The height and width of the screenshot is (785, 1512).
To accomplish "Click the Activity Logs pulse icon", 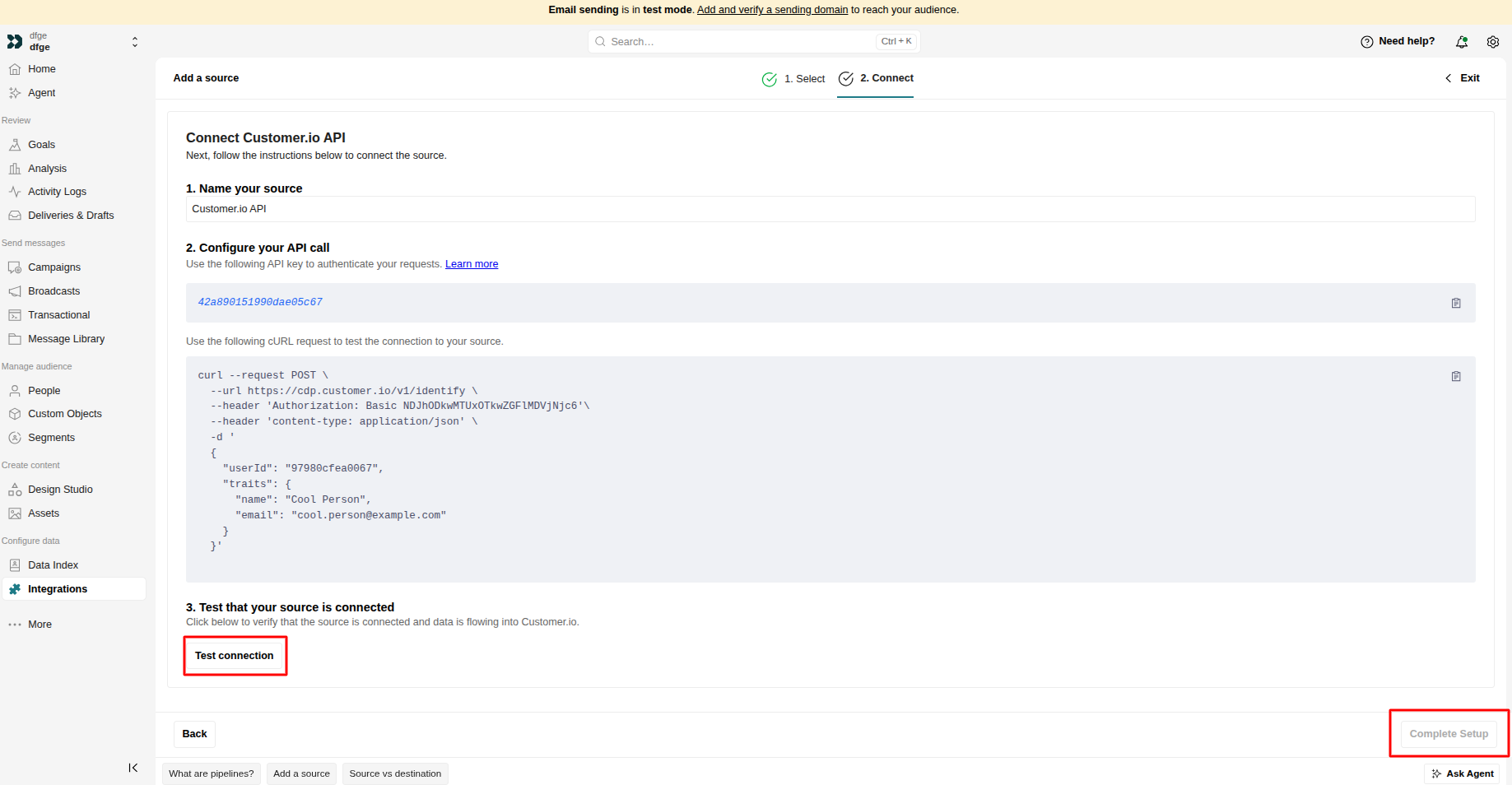I will [15, 192].
